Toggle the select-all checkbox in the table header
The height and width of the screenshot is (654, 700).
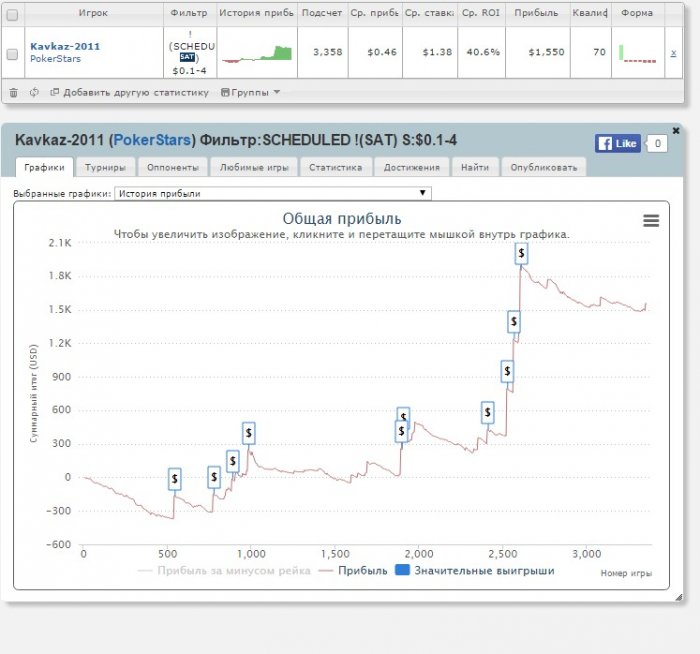tap(12, 14)
